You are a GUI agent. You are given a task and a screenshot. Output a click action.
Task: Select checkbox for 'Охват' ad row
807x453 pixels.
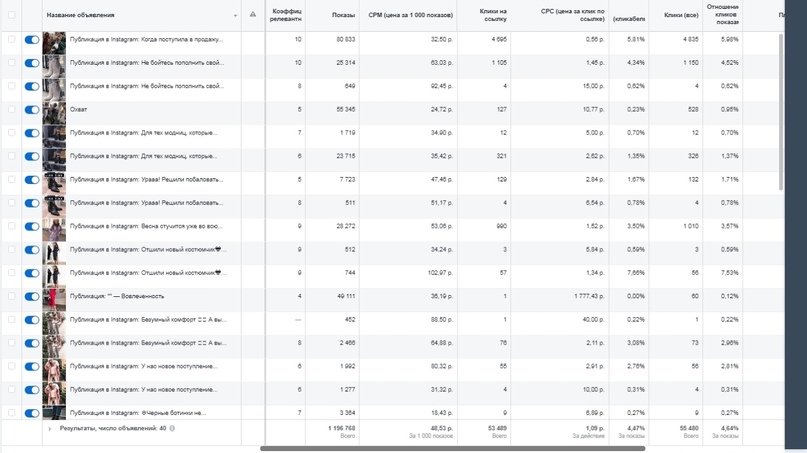click(x=11, y=109)
